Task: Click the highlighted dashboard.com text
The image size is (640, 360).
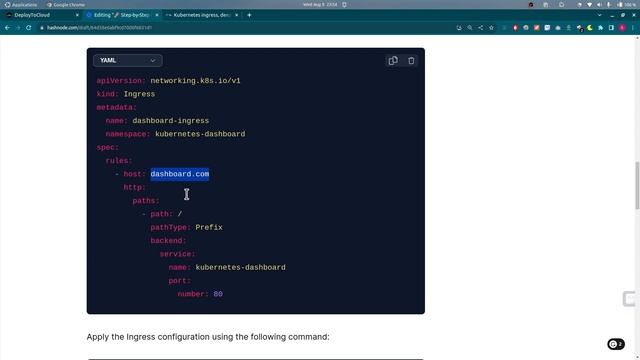Action: click(x=180, y=174)
